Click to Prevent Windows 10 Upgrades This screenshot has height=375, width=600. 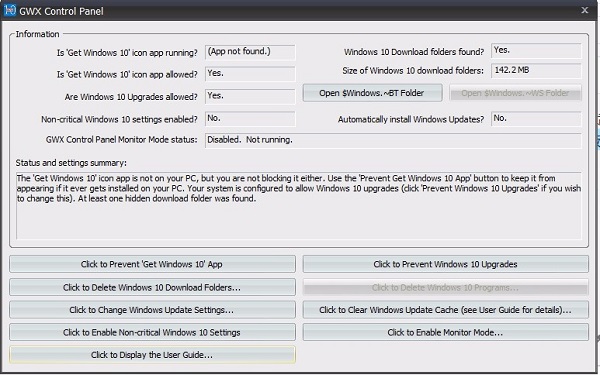pos(445,264)
